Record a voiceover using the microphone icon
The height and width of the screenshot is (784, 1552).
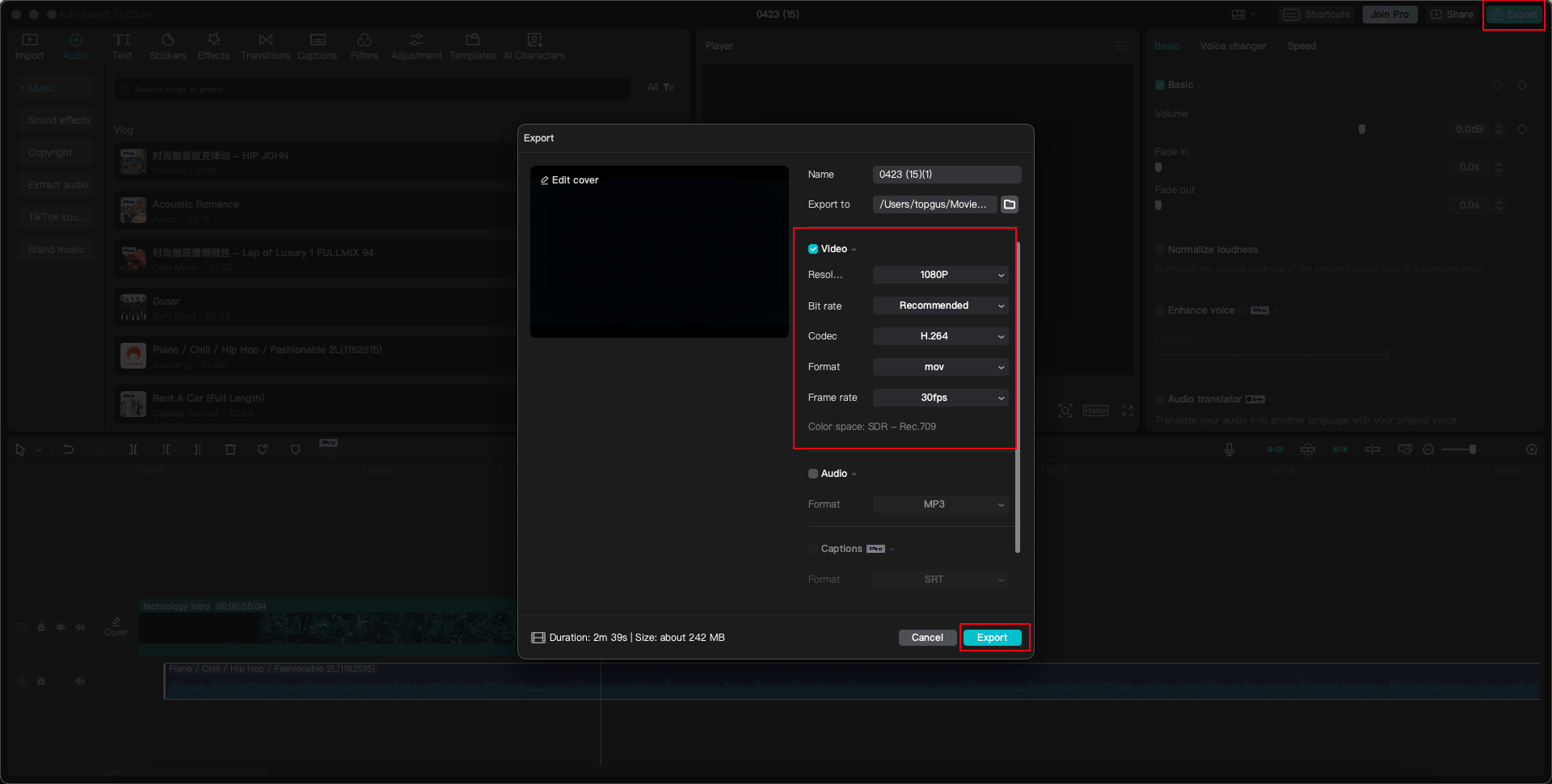[x=1229, y=449]
